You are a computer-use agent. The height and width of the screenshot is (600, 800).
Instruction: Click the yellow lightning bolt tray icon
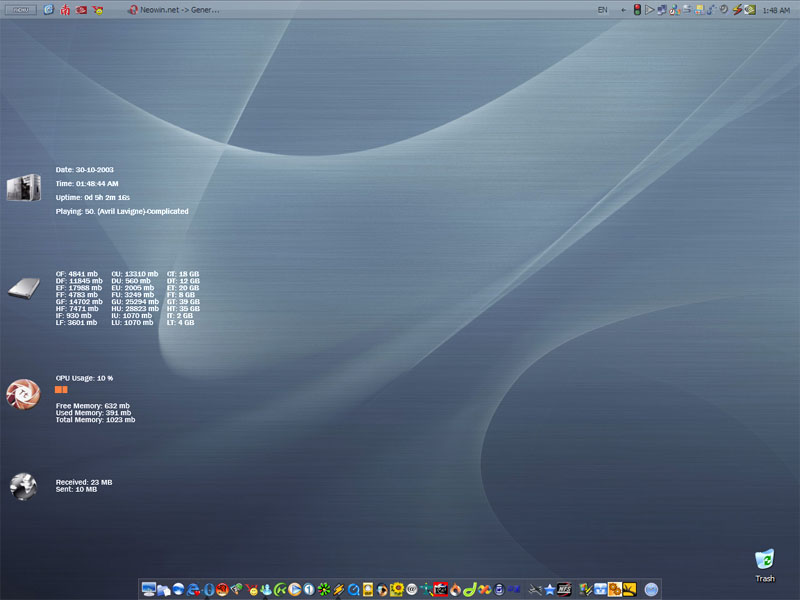tap(736, 10)
